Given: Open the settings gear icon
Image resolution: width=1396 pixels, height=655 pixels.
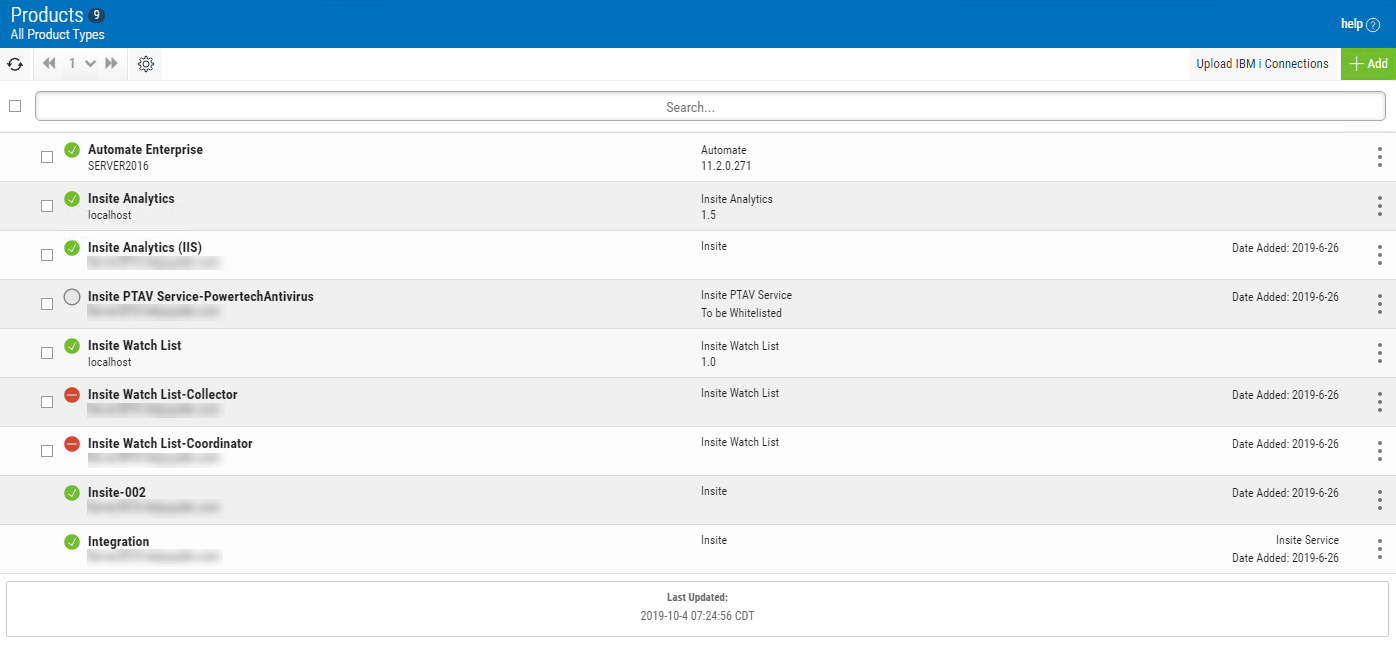Looking at the screenshot, I should pyautogui.click(x=146, y=64).
